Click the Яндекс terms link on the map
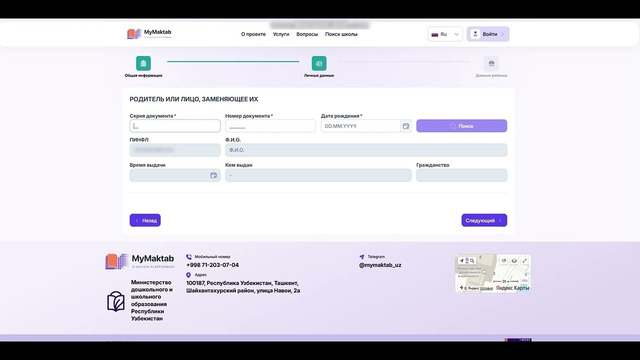Viewport: 640px width, 360px height. tap(486, 289)
